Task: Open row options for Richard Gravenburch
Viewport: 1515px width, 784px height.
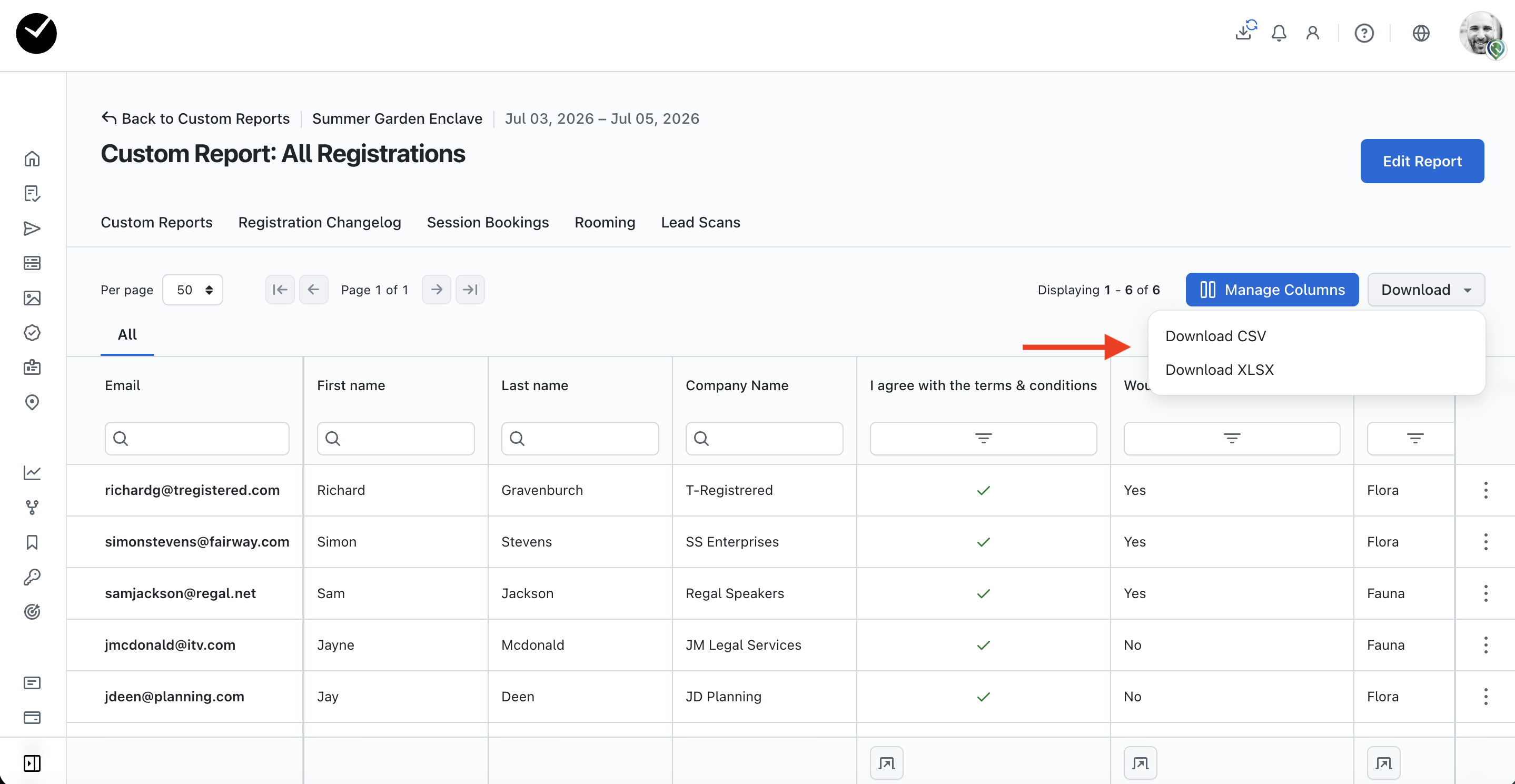Action: (1485, 490)
